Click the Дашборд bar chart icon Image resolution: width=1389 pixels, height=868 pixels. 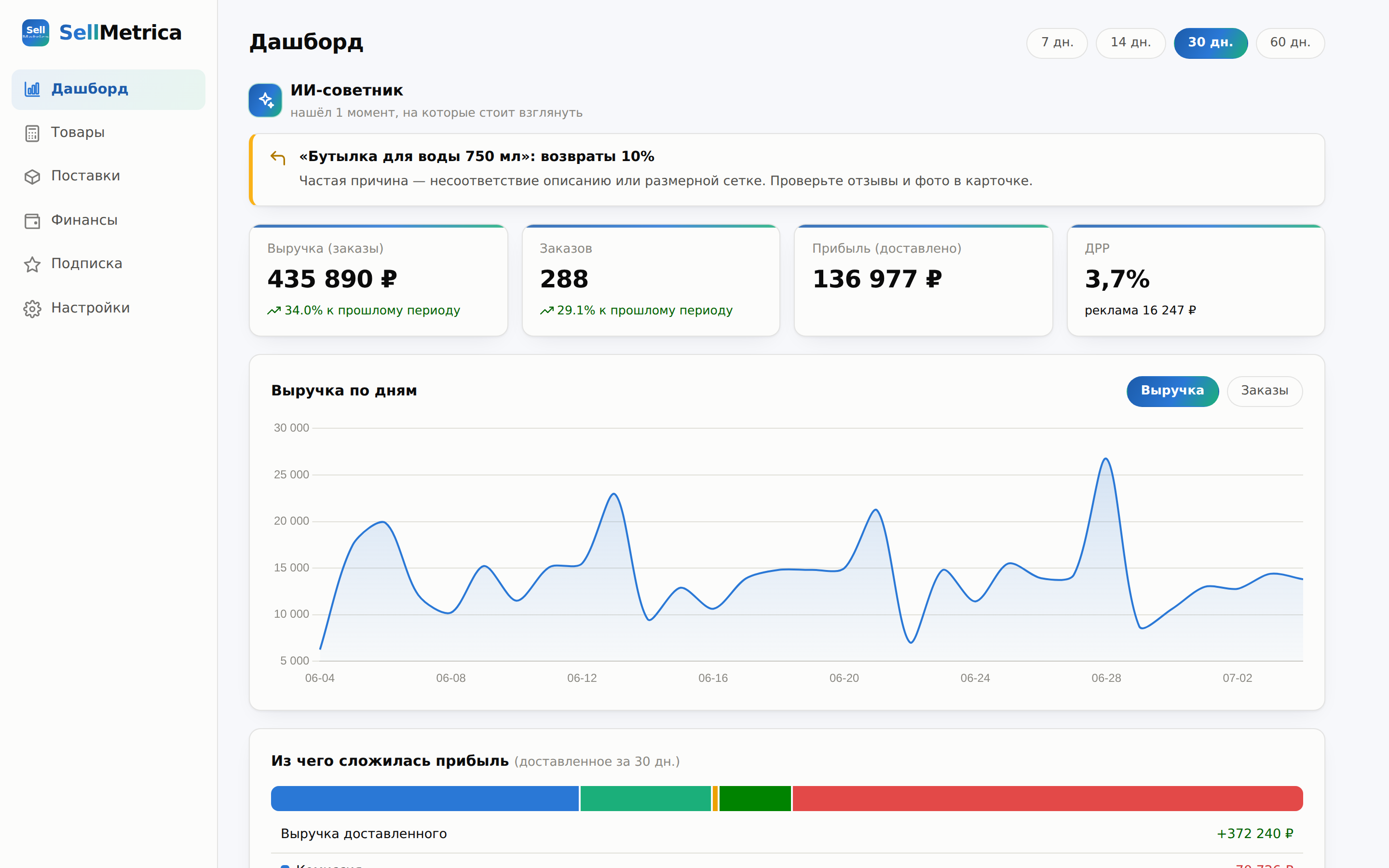pyautogui.click(x=32, y=89)
